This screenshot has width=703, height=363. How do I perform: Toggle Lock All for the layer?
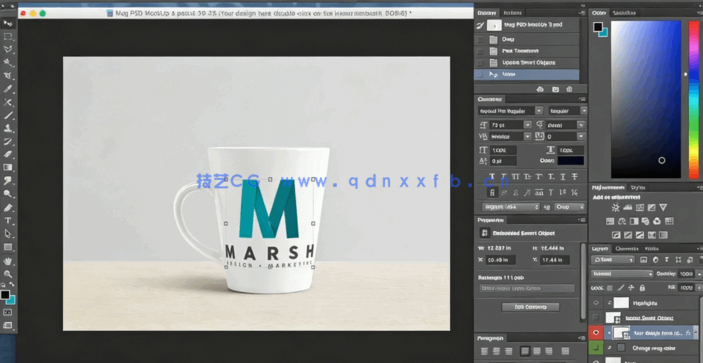642,288
